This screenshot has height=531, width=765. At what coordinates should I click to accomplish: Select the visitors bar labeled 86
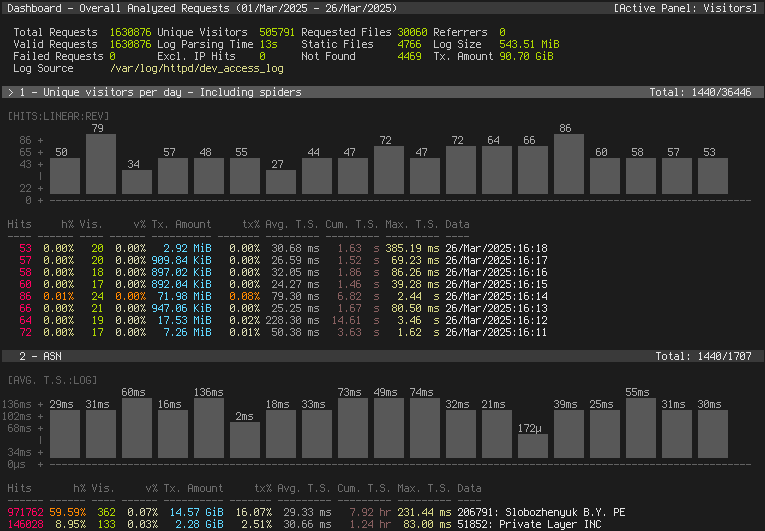[569, 164]
